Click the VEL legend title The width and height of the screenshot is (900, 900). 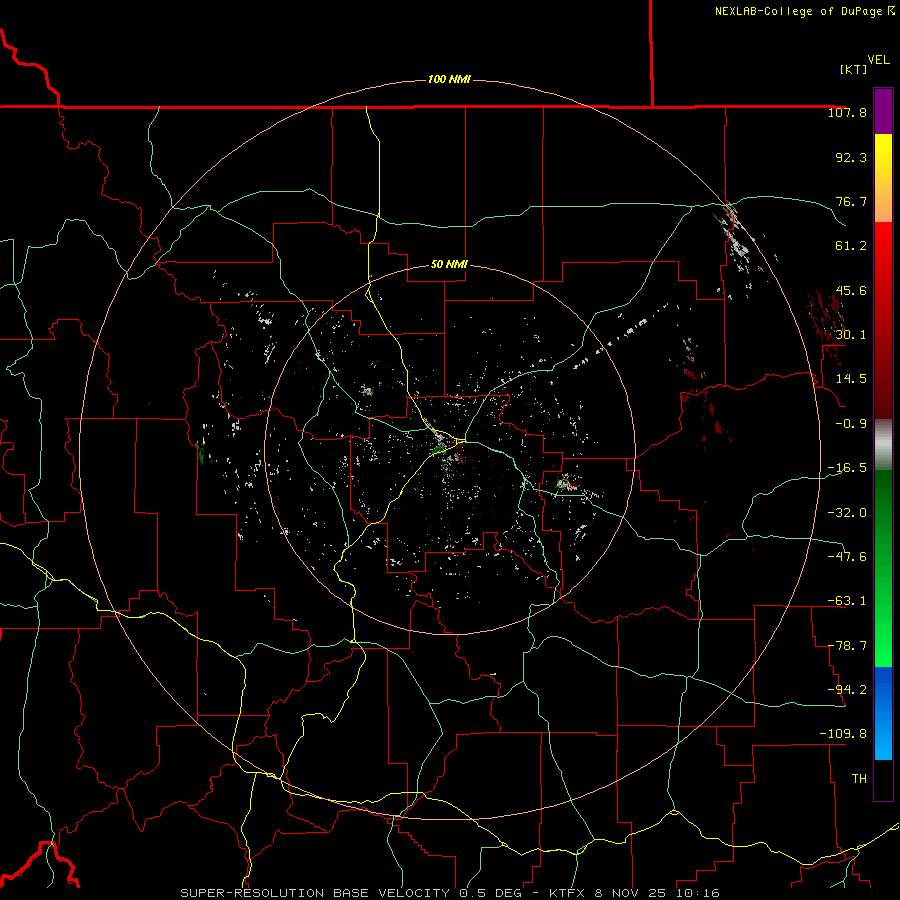click(x=878, y=60)
